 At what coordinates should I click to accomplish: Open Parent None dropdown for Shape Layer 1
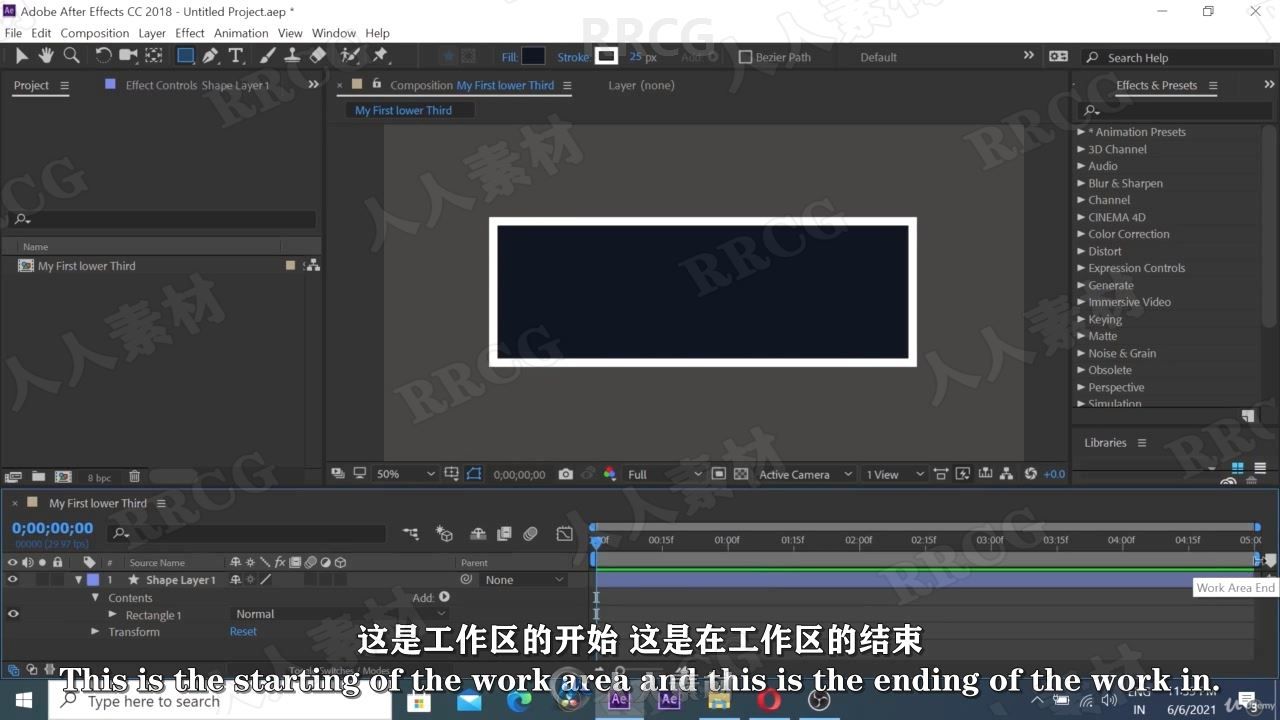[x=524, y=580]
